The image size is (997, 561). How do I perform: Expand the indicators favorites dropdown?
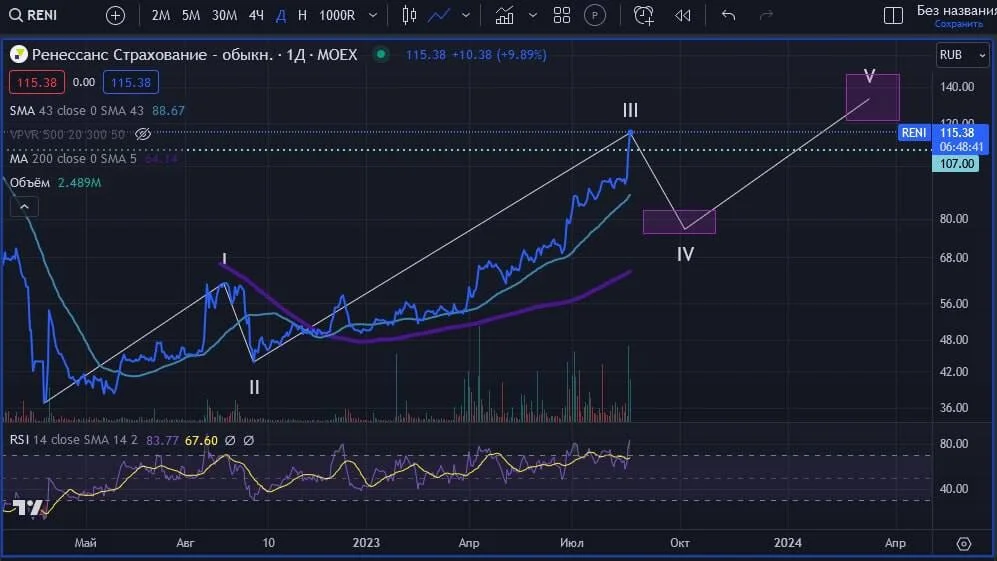pyautogui.click(x=533, y=15)
